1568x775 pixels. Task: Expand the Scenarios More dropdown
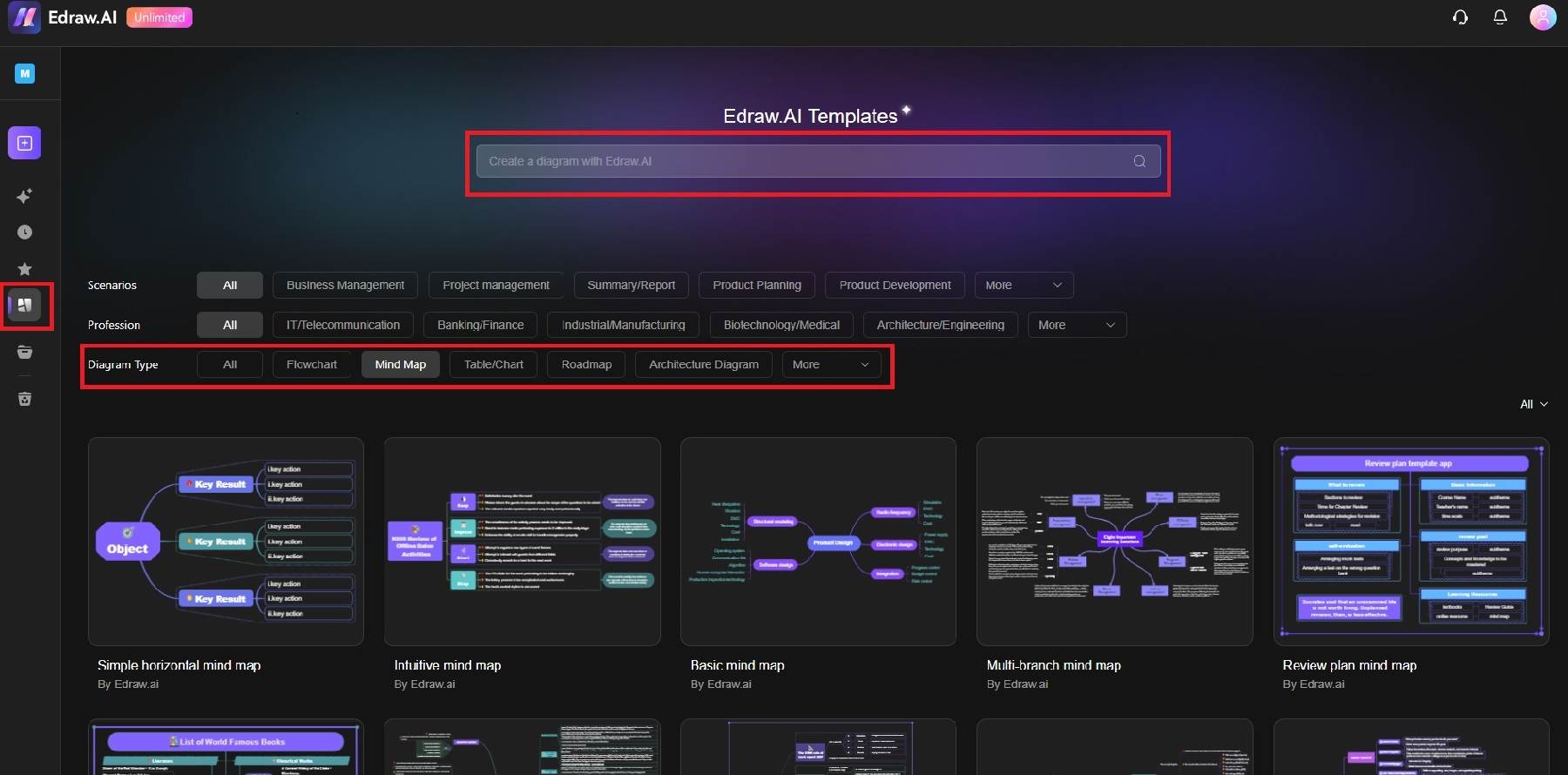[x=1024, y=285]
